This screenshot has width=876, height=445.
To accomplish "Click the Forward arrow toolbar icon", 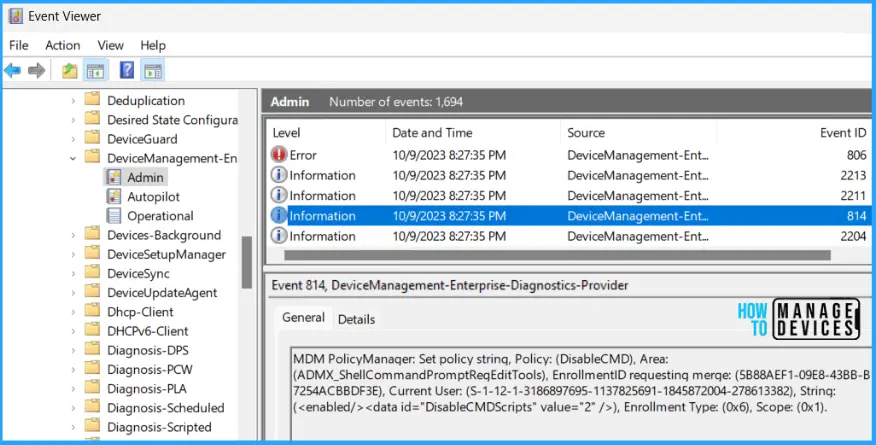I will click(x=36, y=70).
